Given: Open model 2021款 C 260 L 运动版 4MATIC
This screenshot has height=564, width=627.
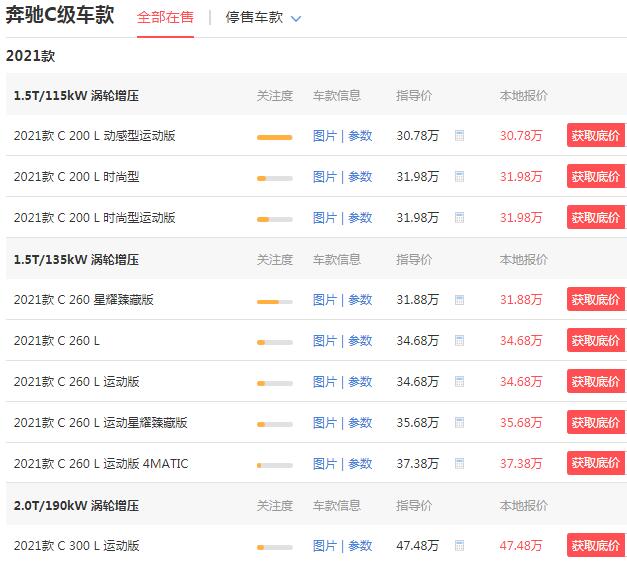Looking at the screenshot, I should point(101,464).
